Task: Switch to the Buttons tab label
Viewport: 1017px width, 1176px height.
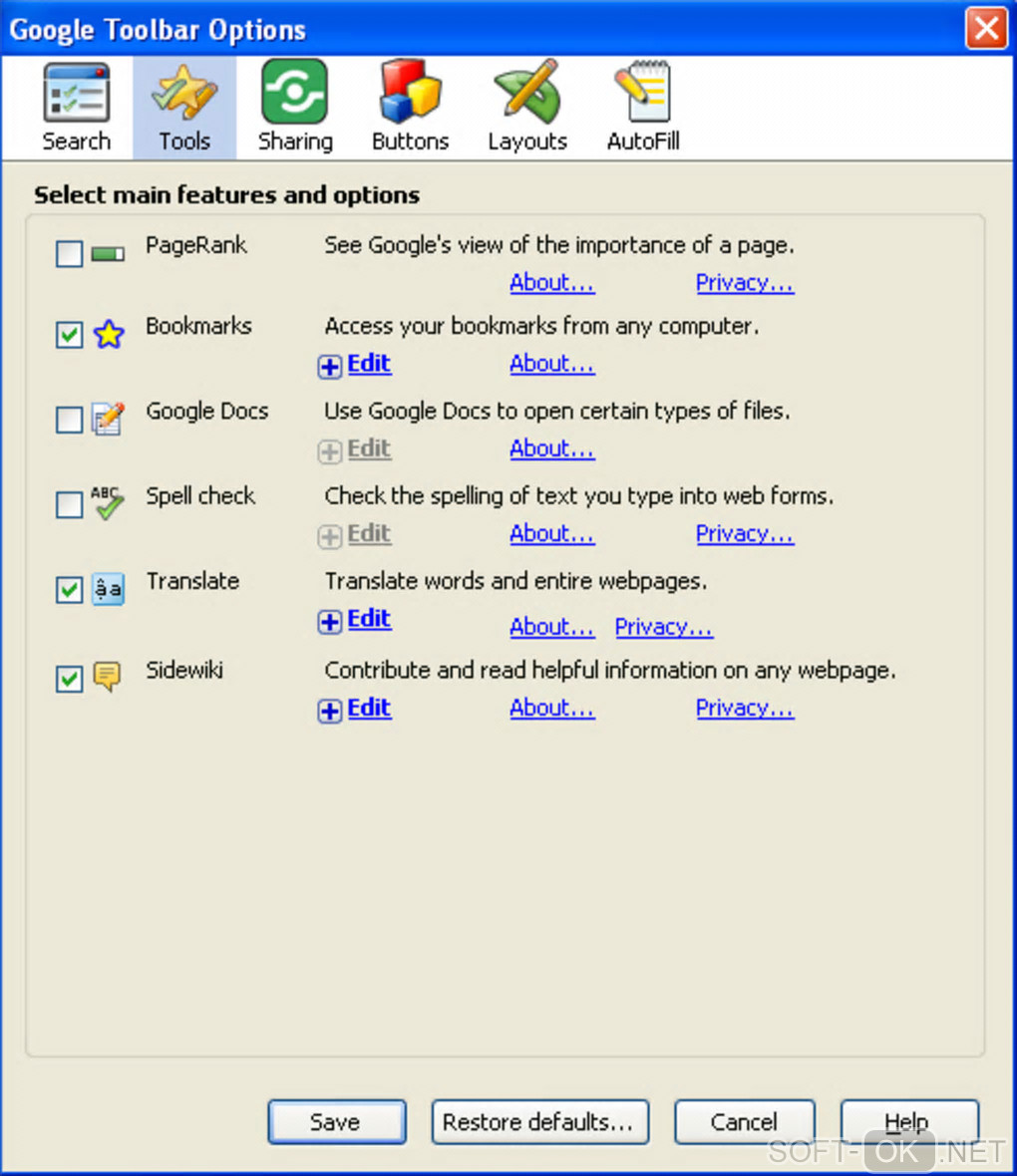Action: click(x=410, y=141)
